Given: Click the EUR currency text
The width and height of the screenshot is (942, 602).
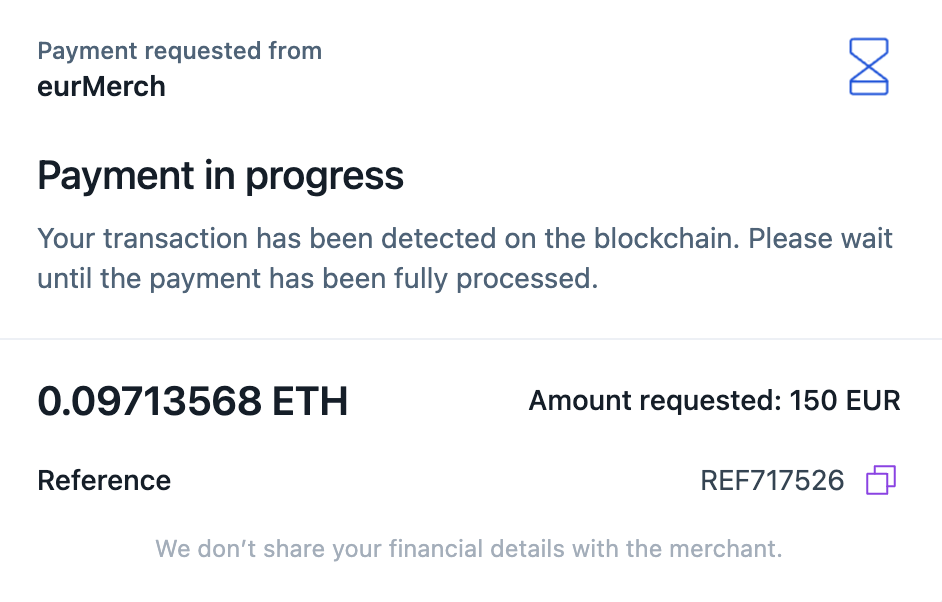Looking at the screenshot, I should pyautogui.click(x=872, y=401).
